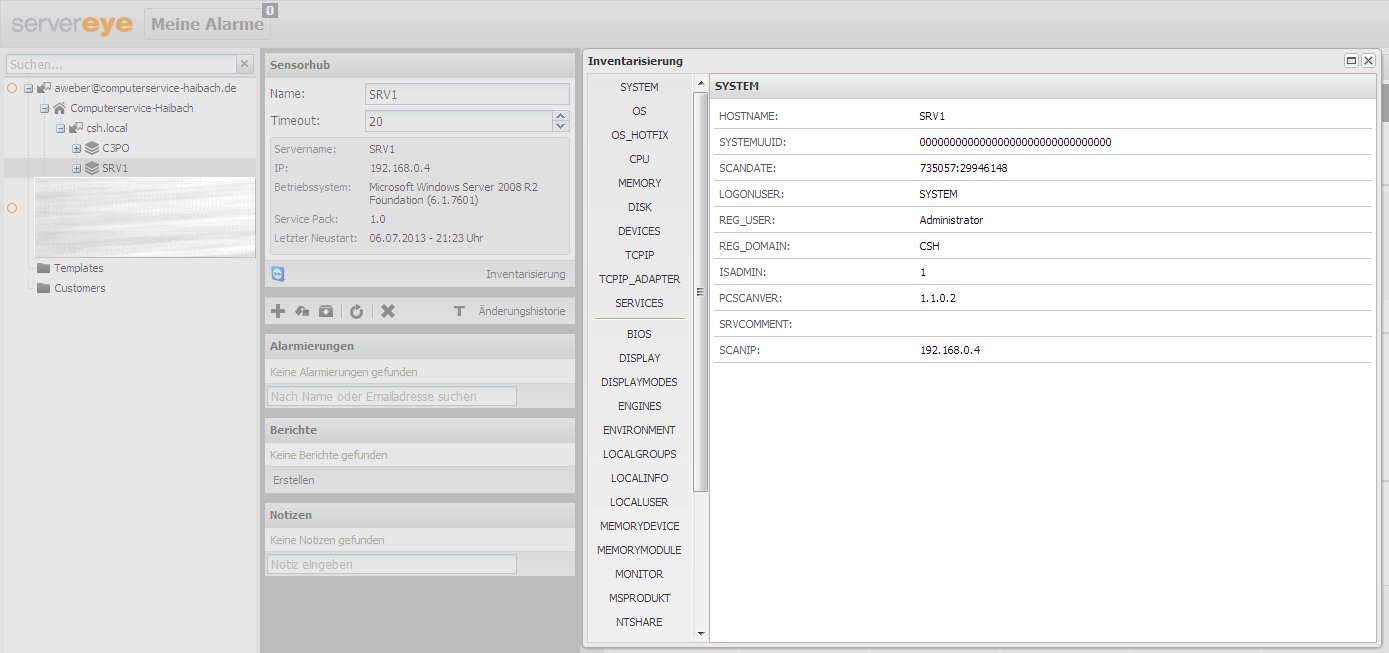
Task: Expand the C3PO tree node
Action: click(76, 148)
